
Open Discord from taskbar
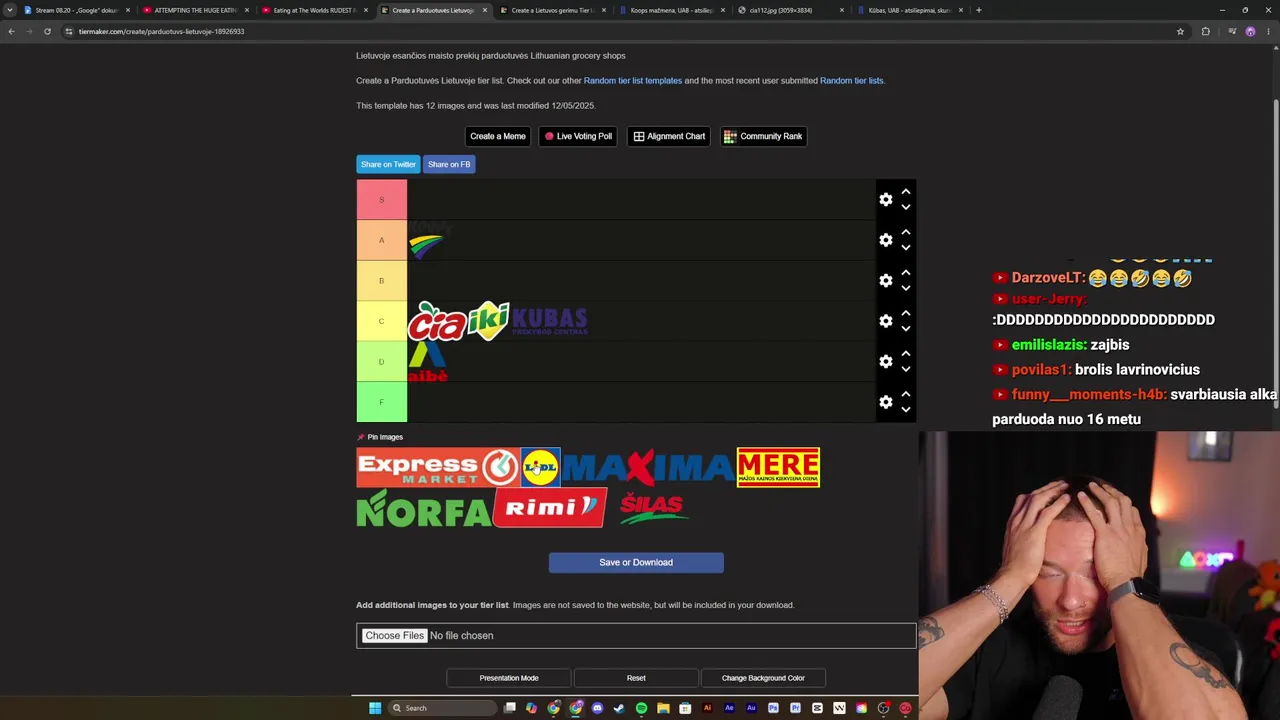(597, 708)
